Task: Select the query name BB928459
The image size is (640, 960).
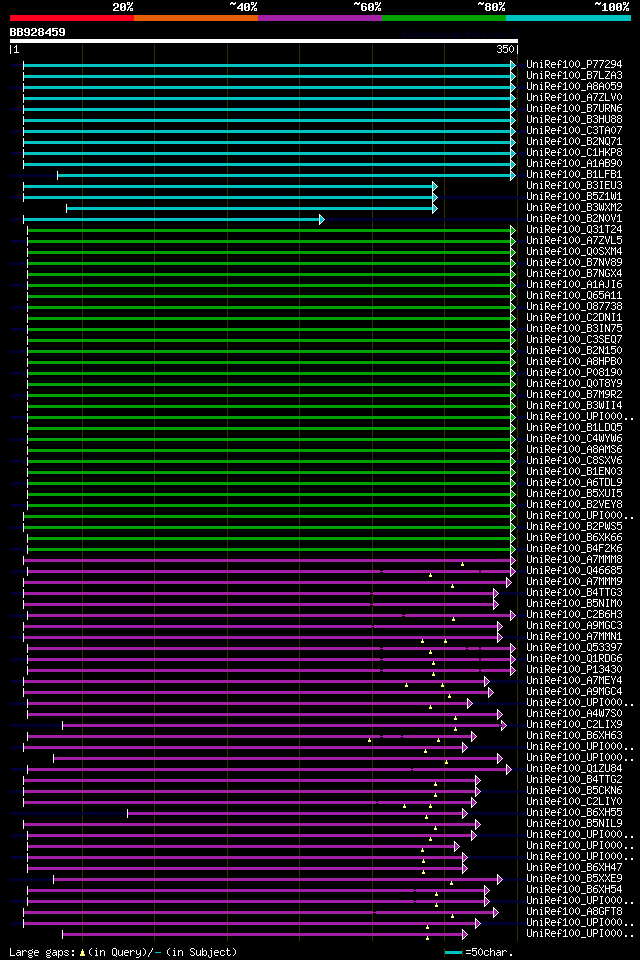Action: coord(37,32)
